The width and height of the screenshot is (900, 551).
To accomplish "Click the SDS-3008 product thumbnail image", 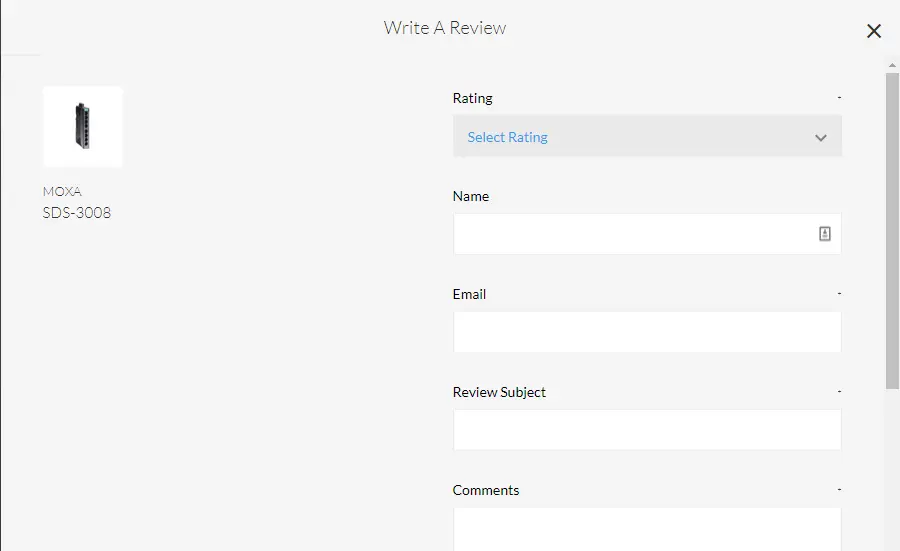I will tap(83, 126).
